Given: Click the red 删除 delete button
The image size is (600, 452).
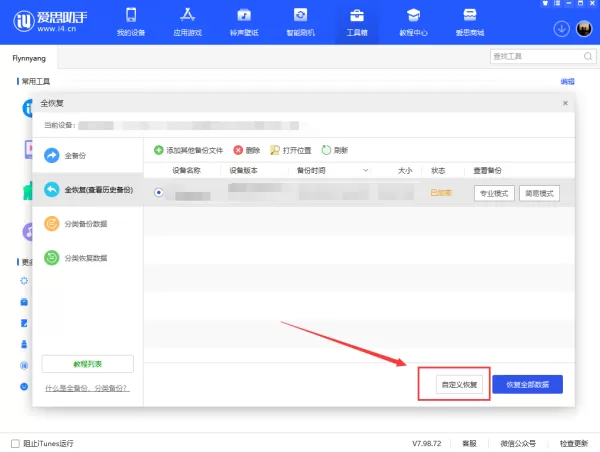Looking at the screenshot, I should point(247,150).
